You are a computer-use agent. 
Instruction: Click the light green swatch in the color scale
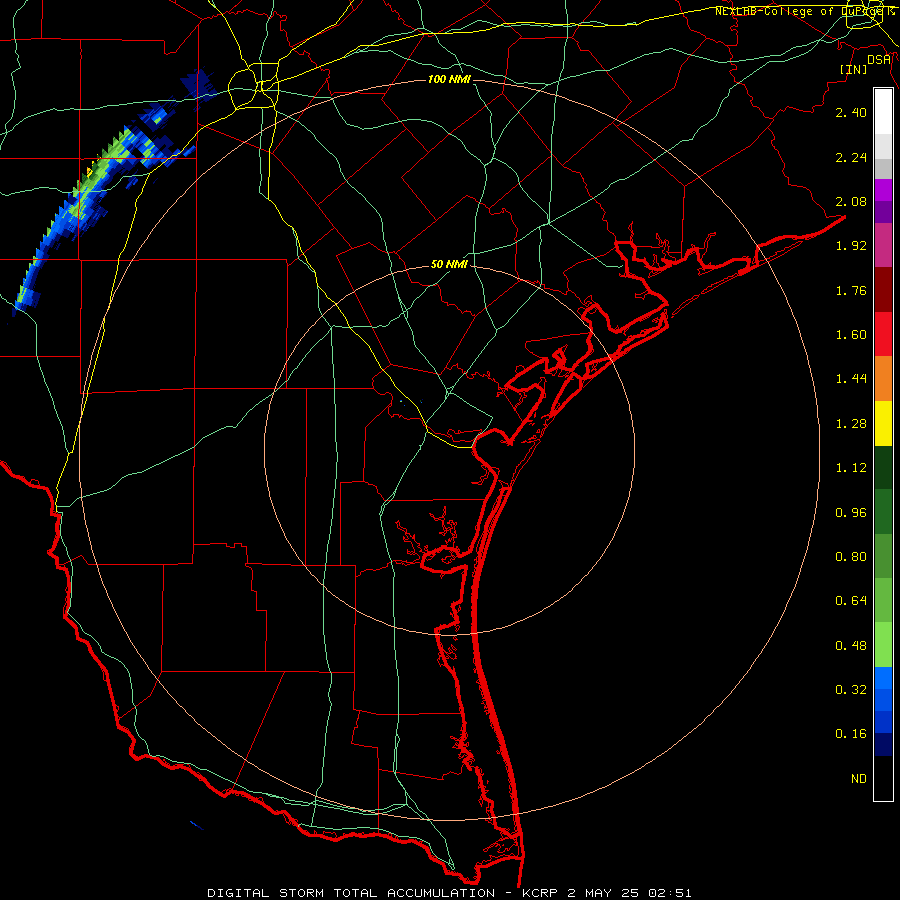(x=883, y=645)
